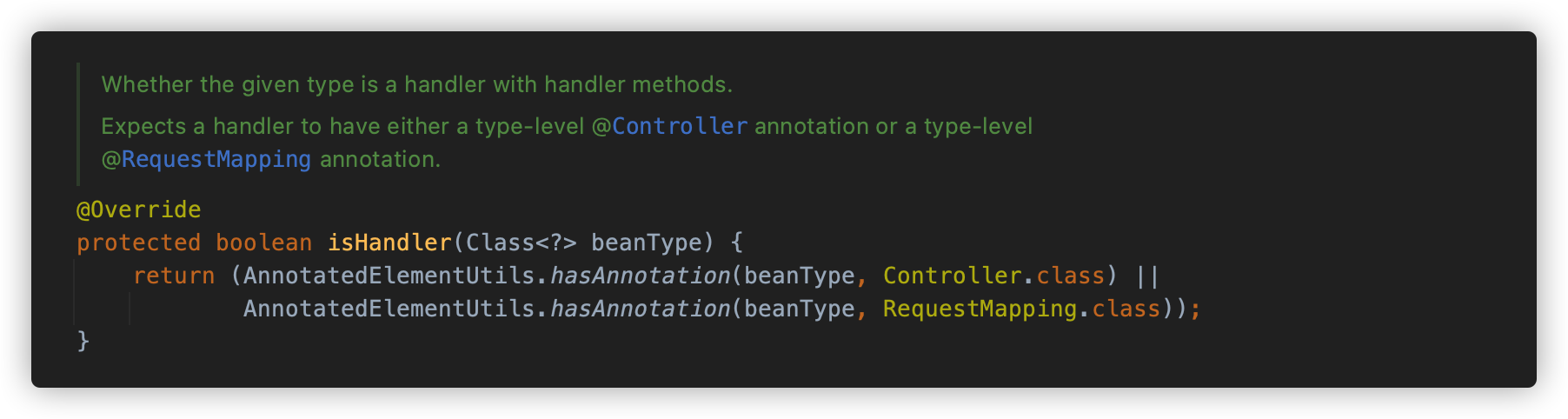Click Controller in Controller.class
The image size is (1568, 419).
point(952,276)
